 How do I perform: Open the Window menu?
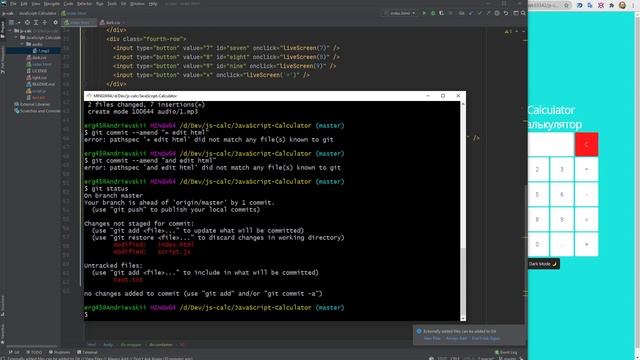137,4
